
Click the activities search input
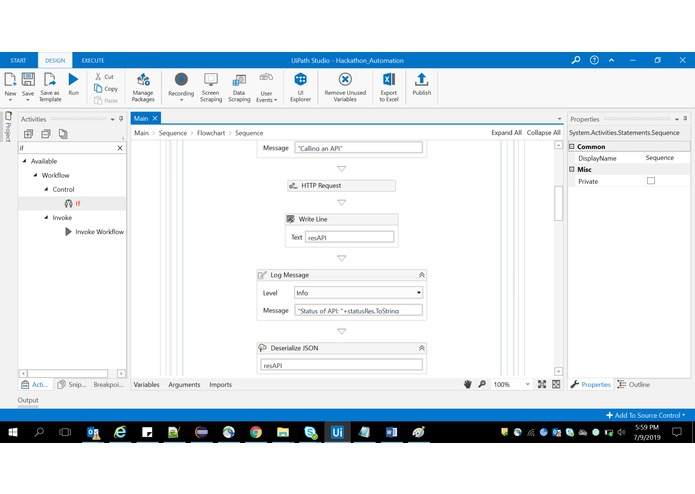[66, 148]
